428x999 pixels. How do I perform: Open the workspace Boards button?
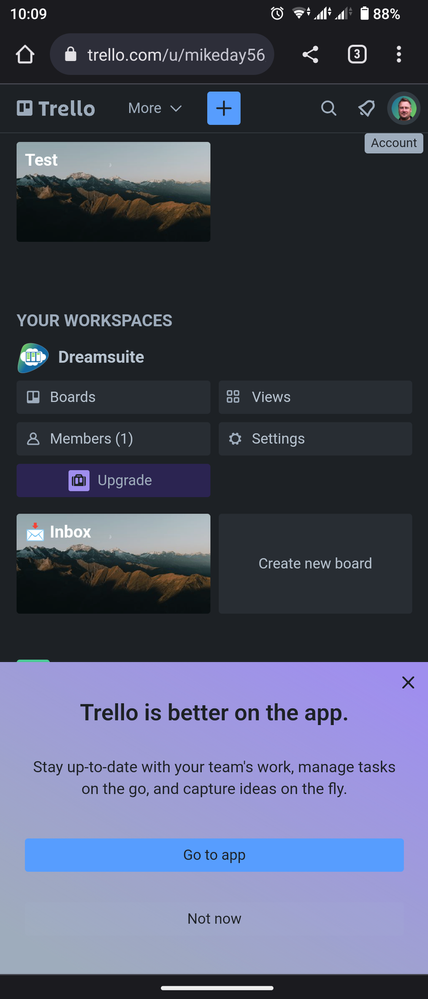(x=113, y=397)
